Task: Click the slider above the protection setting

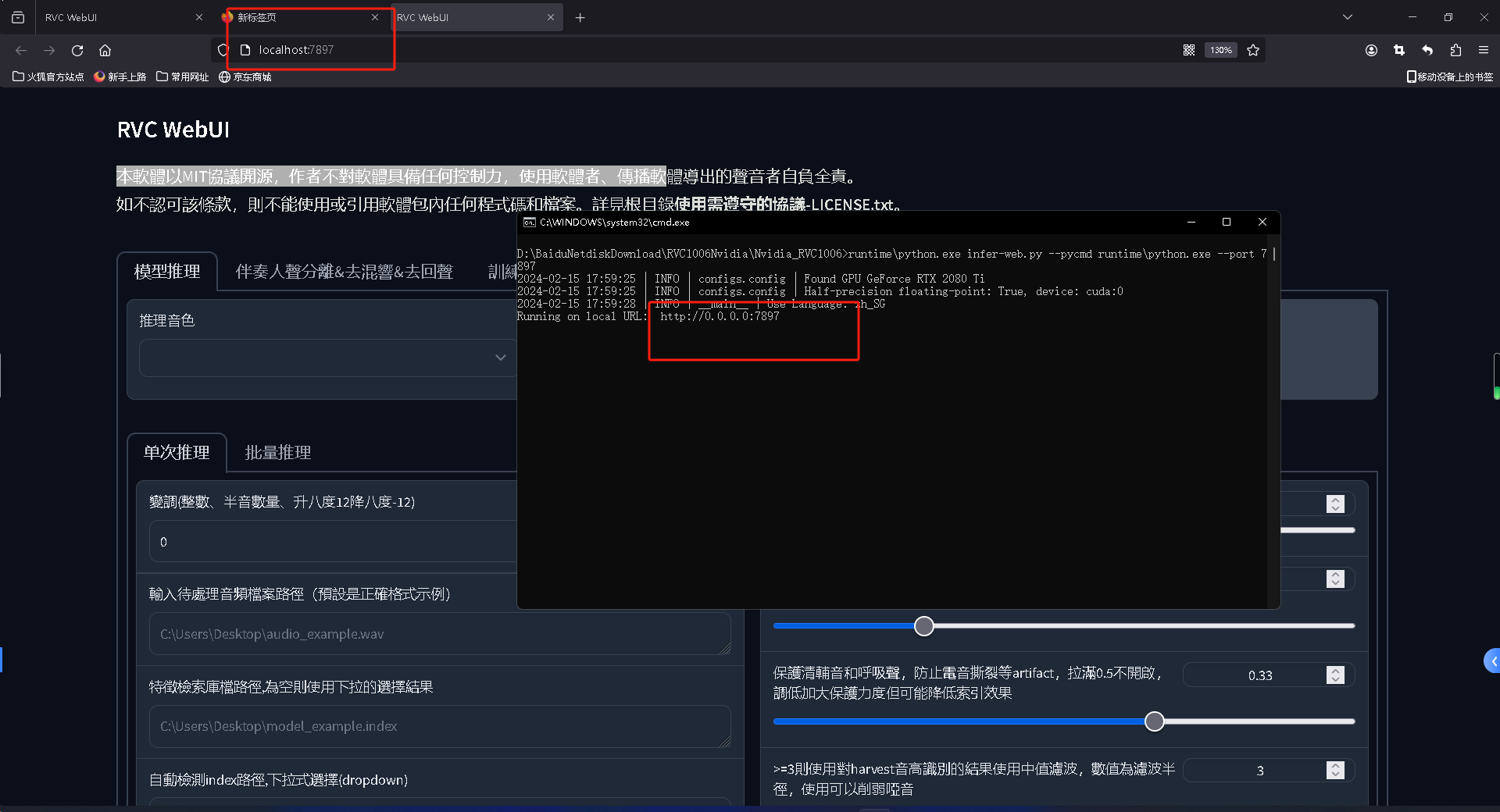Action: coord(1063,626)
